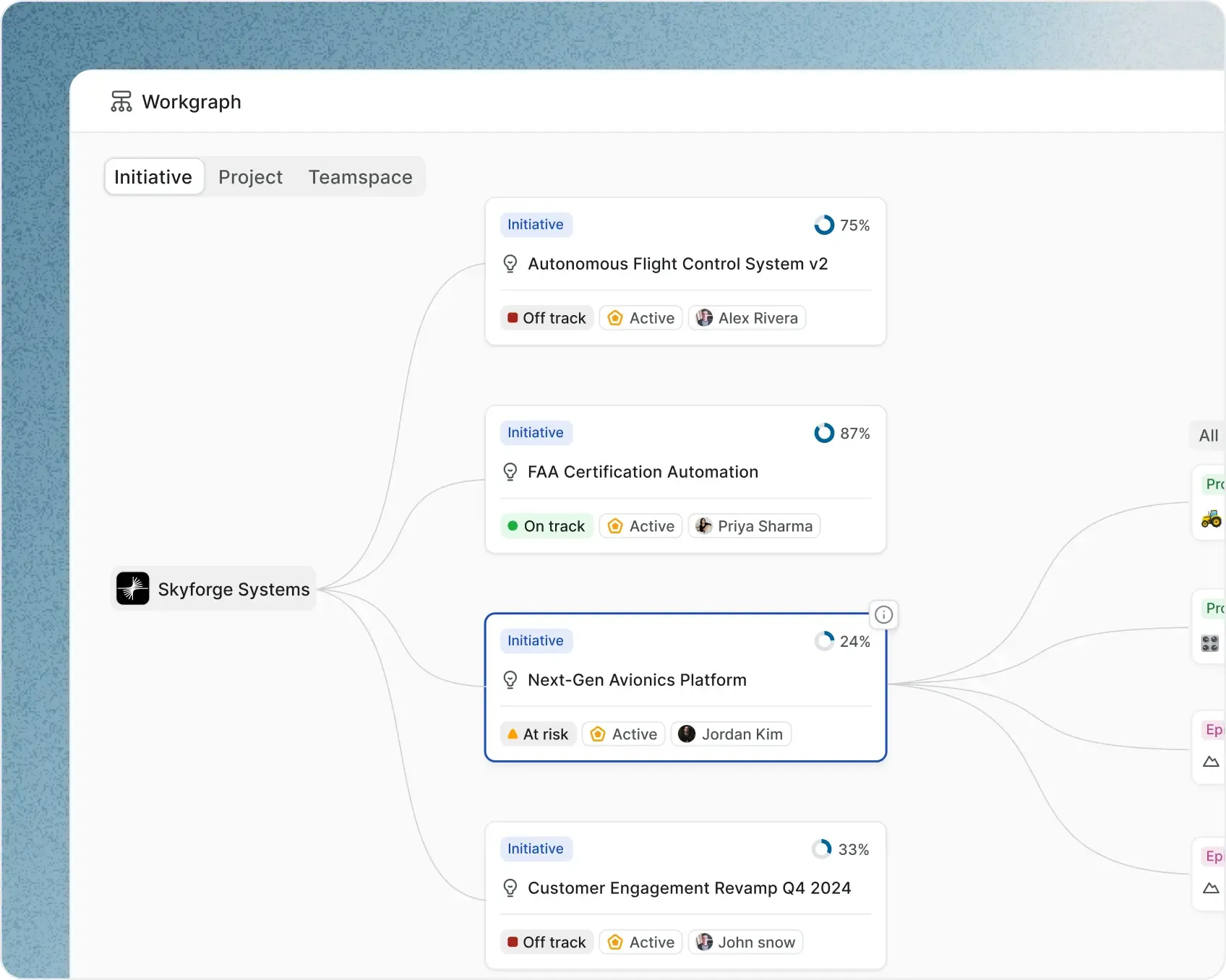
Task: Toggle the On track status pill on FAA Certification Automation
Action: click(x=546, y=525)
